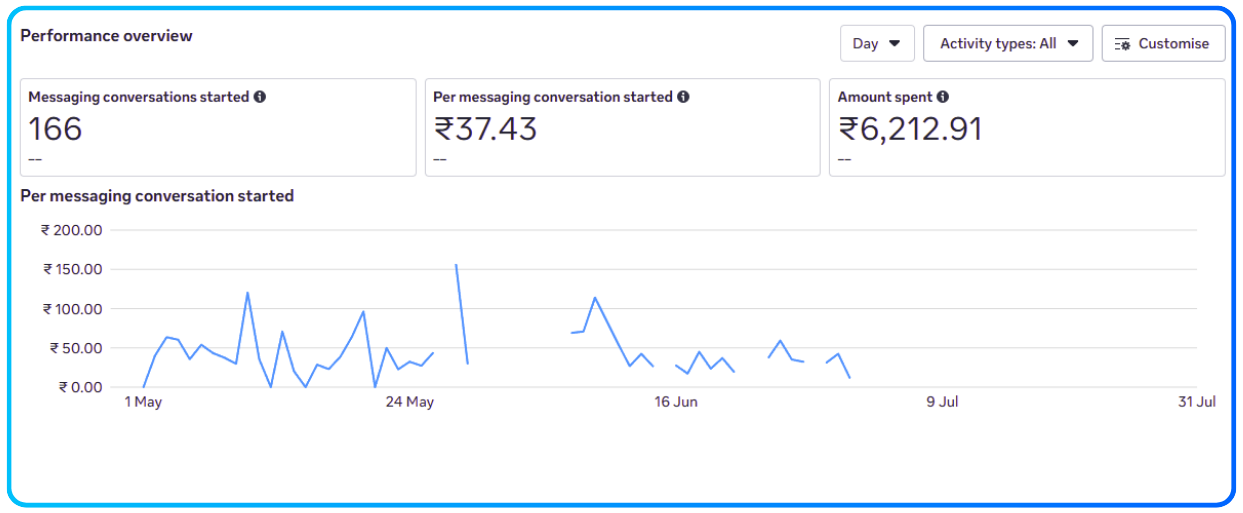
Task: Click info icon beside Messaging conversations started
Action: 260,97
